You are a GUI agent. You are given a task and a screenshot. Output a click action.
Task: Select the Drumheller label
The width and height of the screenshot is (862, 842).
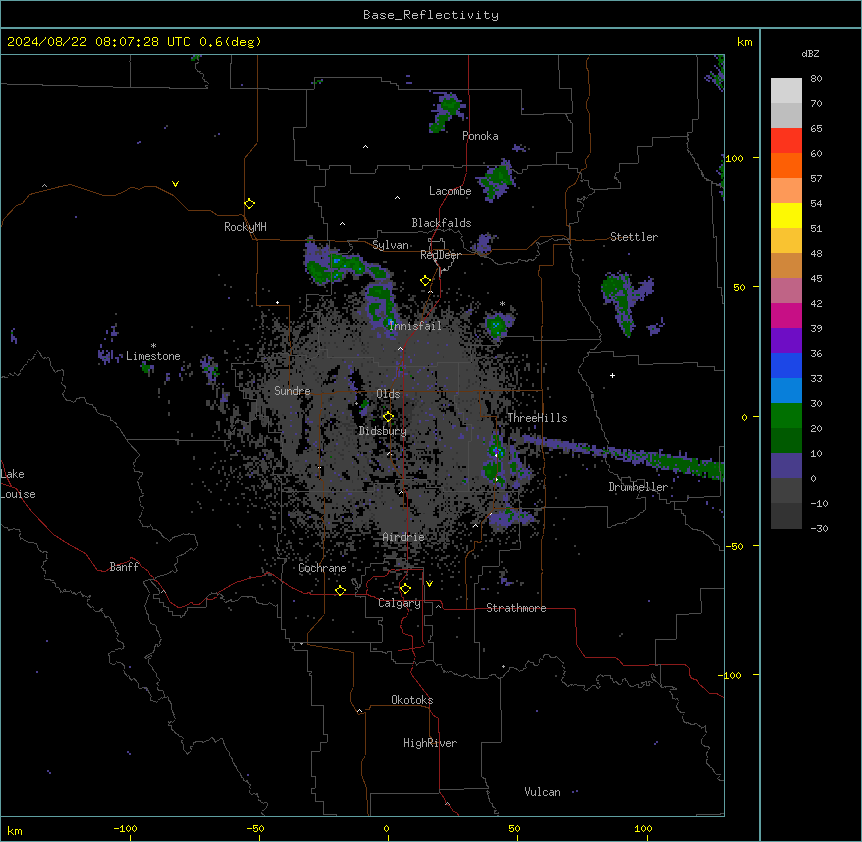pyautogui.click(x=638, y=487)
